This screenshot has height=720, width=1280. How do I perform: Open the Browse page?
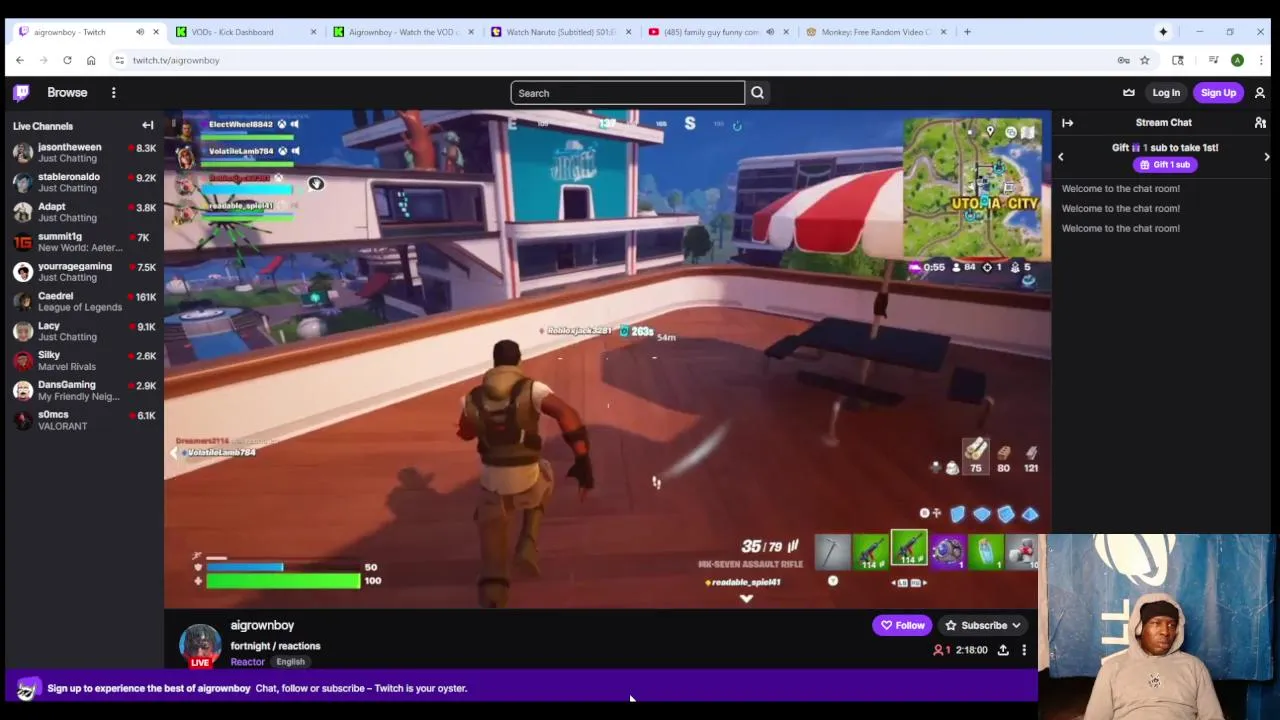click(x=67, y=93)
